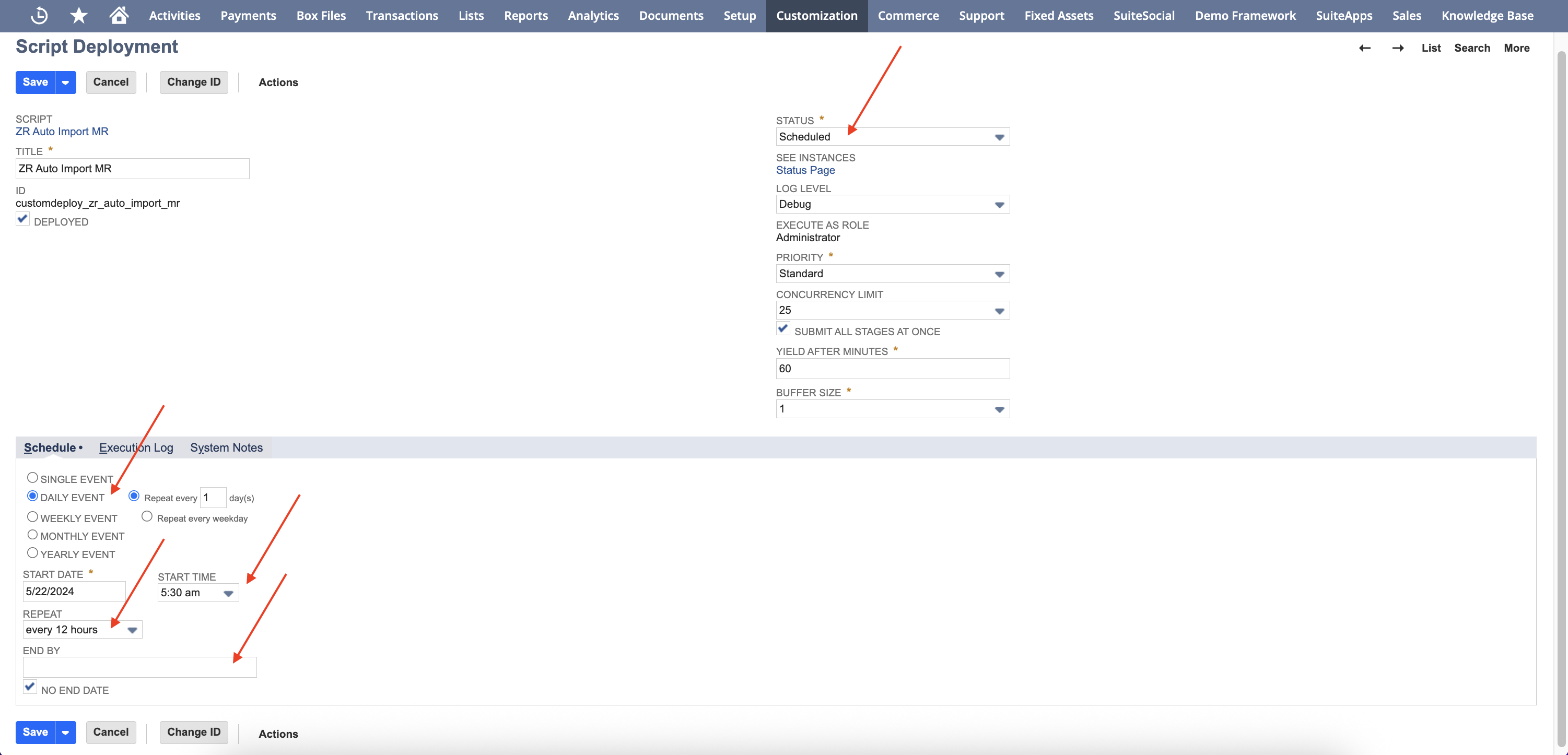This screenshot has height=755, width=1568.
Task: Click the top Change ID button
Action: click(194, 82)
